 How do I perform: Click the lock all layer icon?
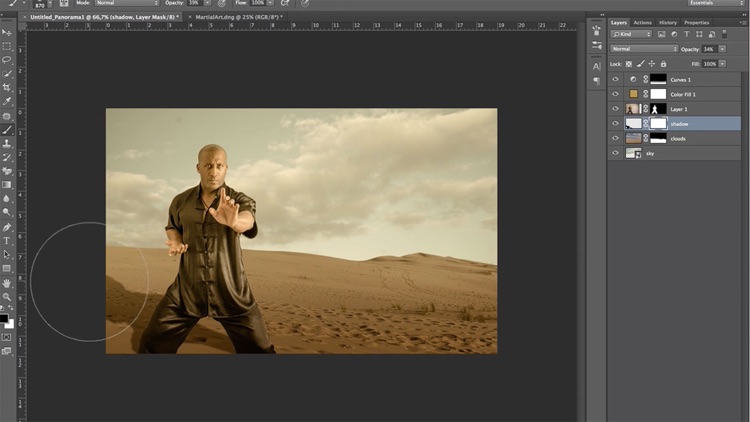661,64
